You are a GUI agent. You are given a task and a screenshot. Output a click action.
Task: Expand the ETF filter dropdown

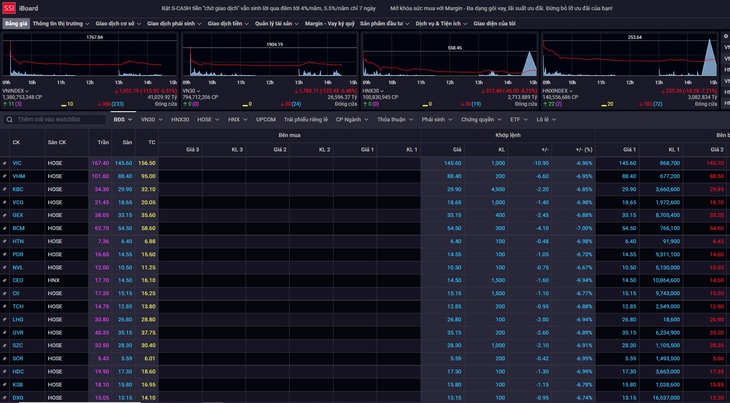[519, 120]
